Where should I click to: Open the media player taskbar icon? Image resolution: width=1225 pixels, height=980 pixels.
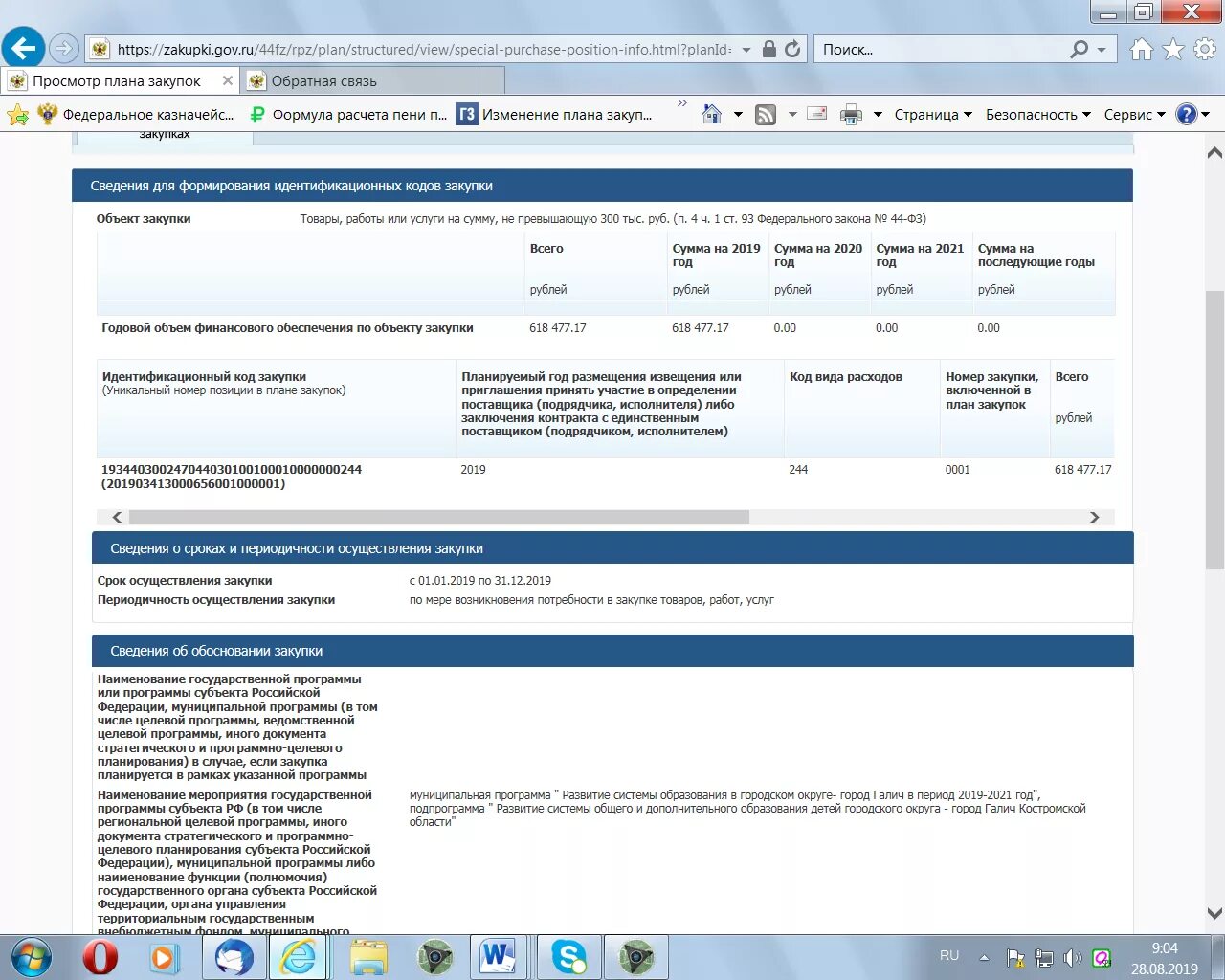[165, 957]
